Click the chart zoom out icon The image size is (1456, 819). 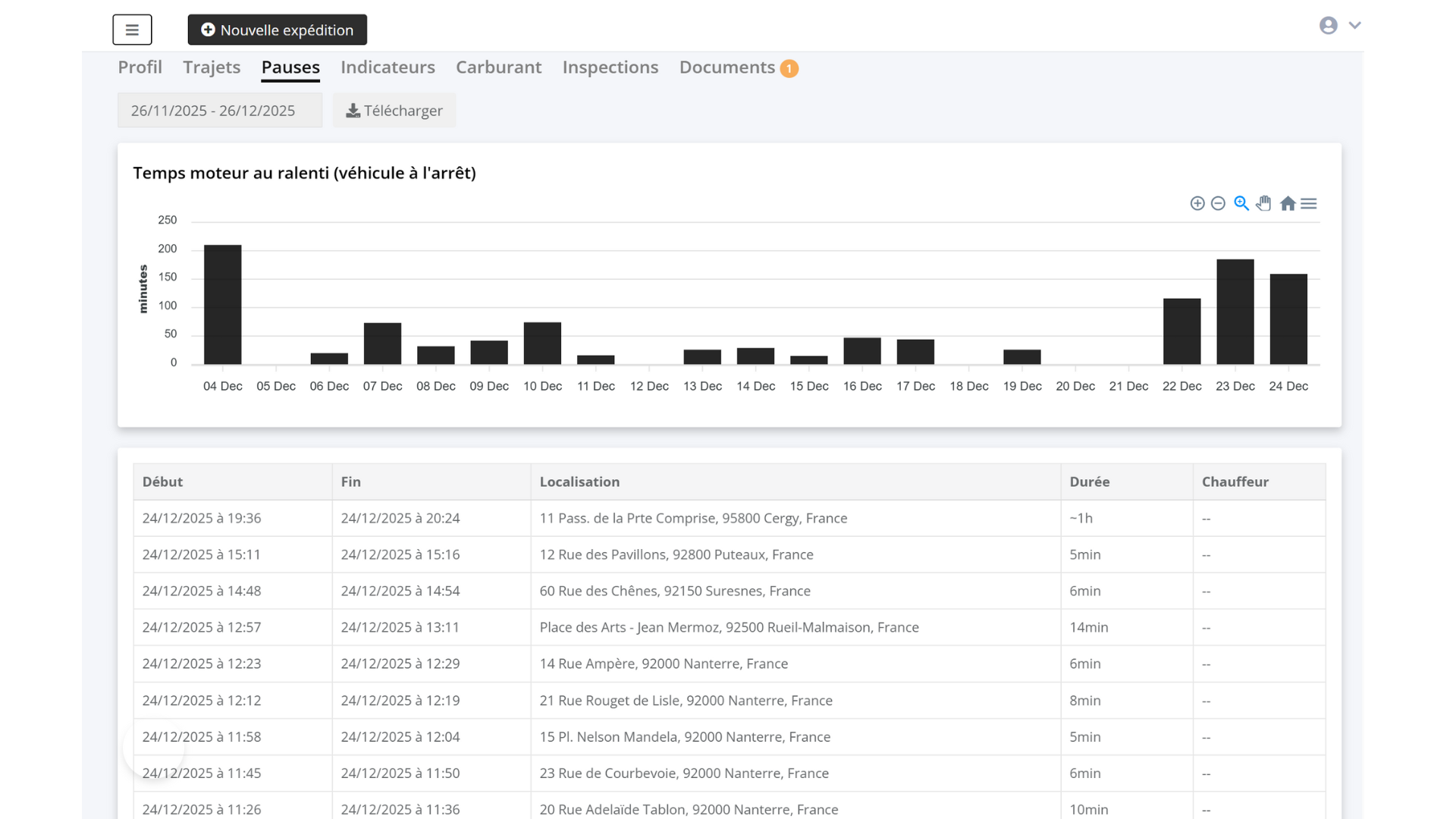tap(1218, 203)
